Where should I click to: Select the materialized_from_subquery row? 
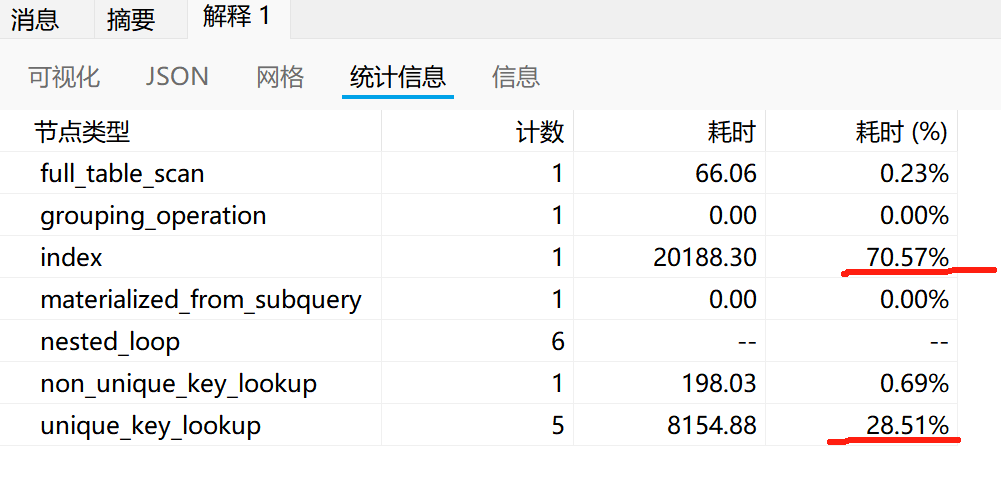(x=478, y=300)
